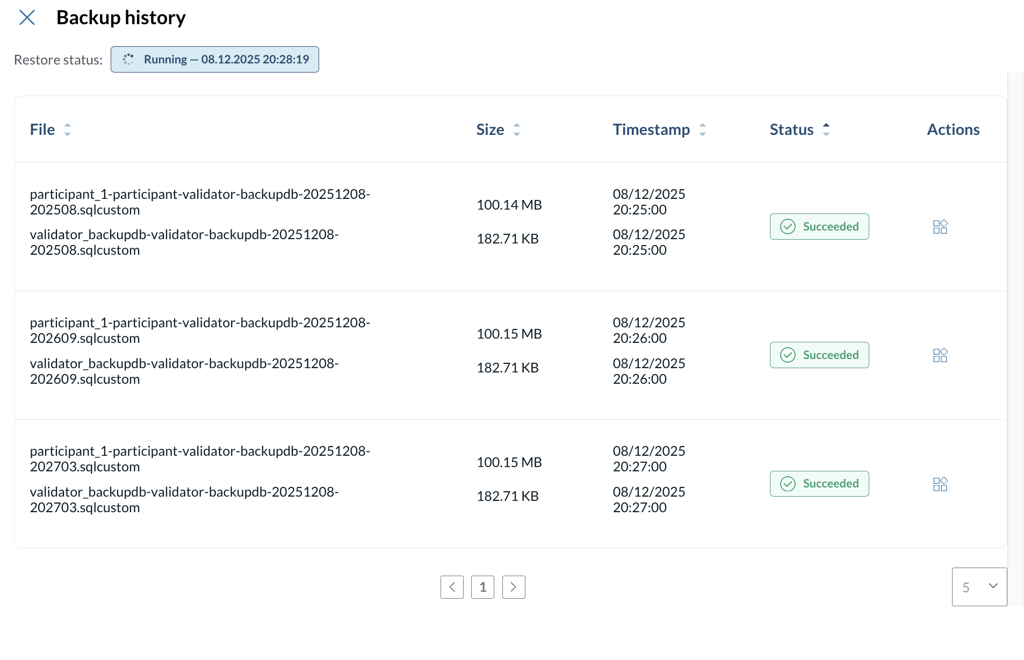
Task: Go to previous page of backups
Action: 452,587
